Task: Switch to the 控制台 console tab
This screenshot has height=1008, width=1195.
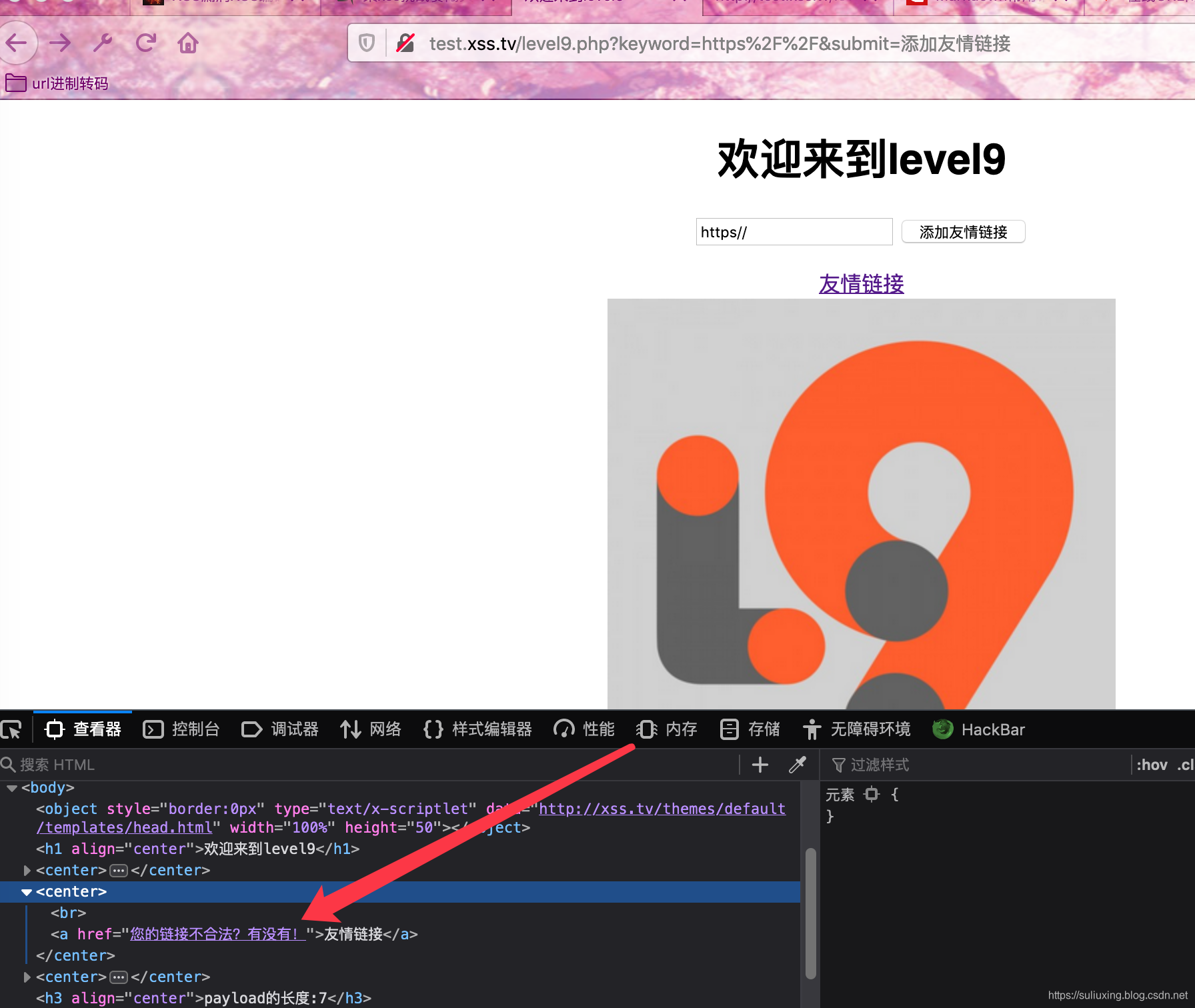Action: (181, 729)
